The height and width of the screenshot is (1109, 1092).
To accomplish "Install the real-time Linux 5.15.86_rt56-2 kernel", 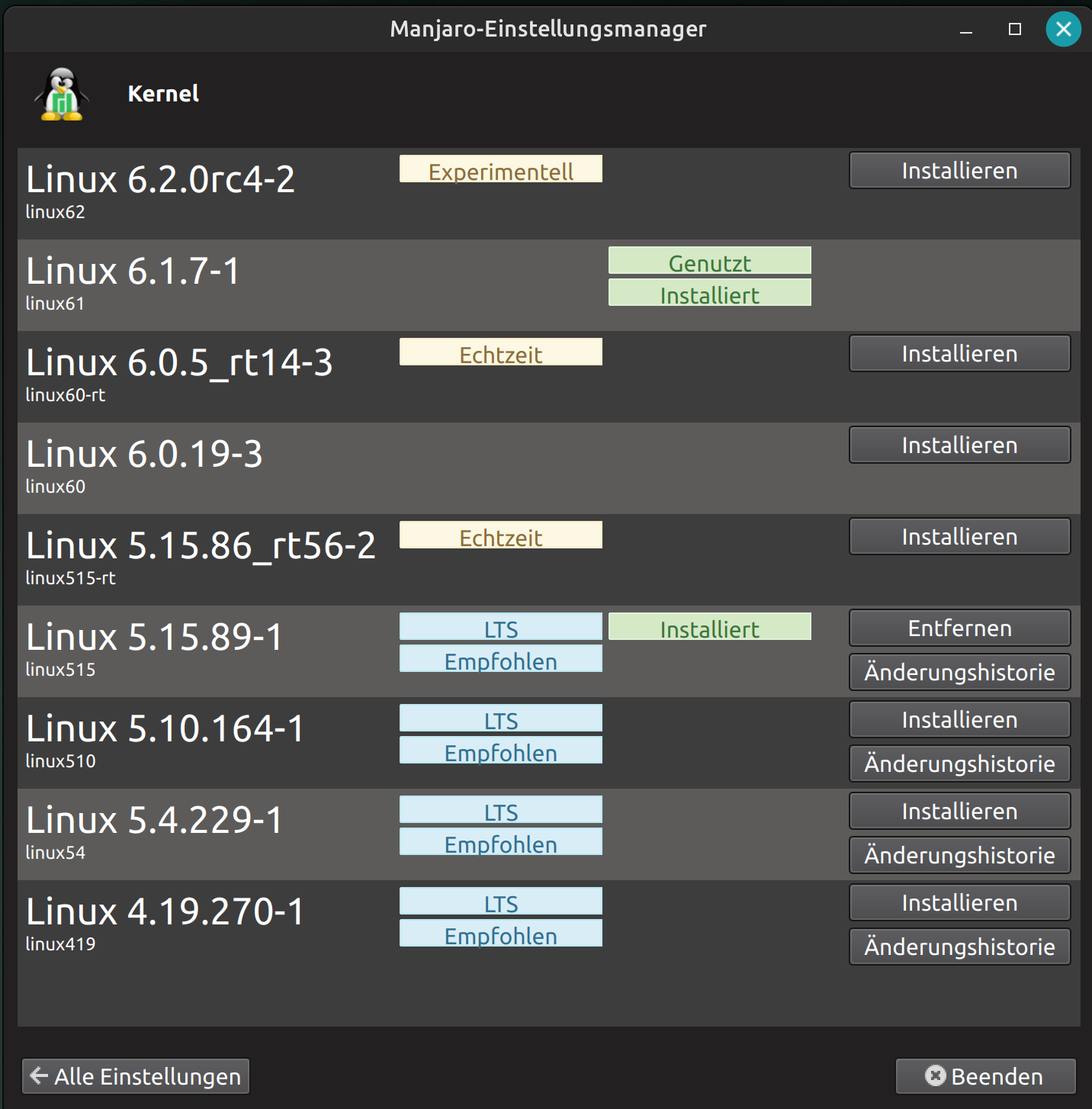I will [x=959, y=535].
